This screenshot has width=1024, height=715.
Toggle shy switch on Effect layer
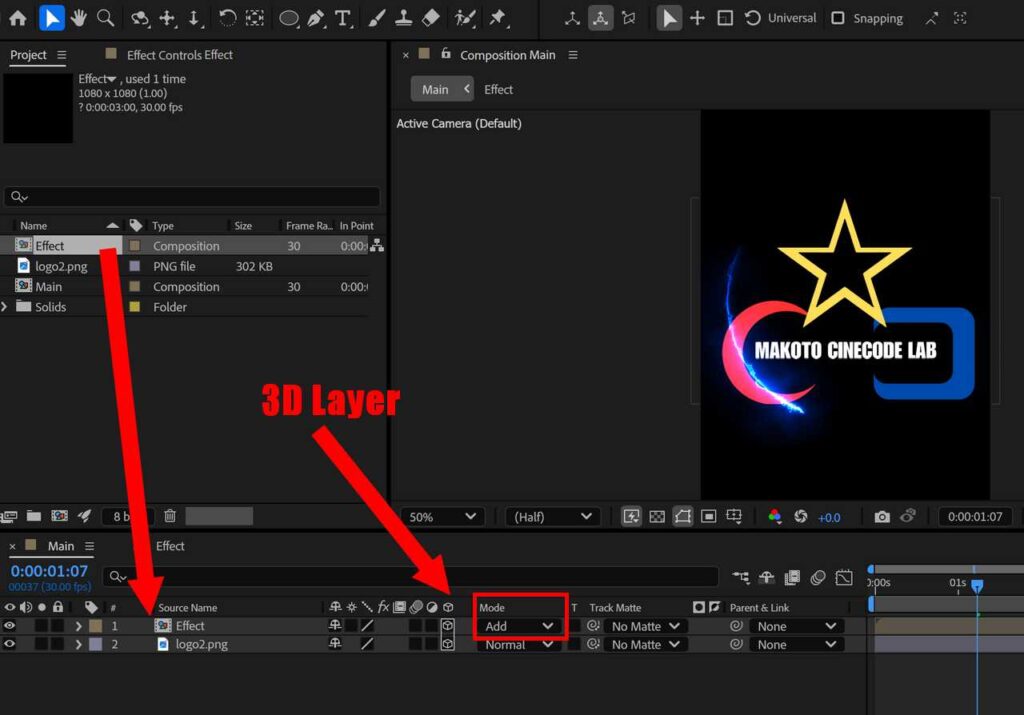pos(335,625)
